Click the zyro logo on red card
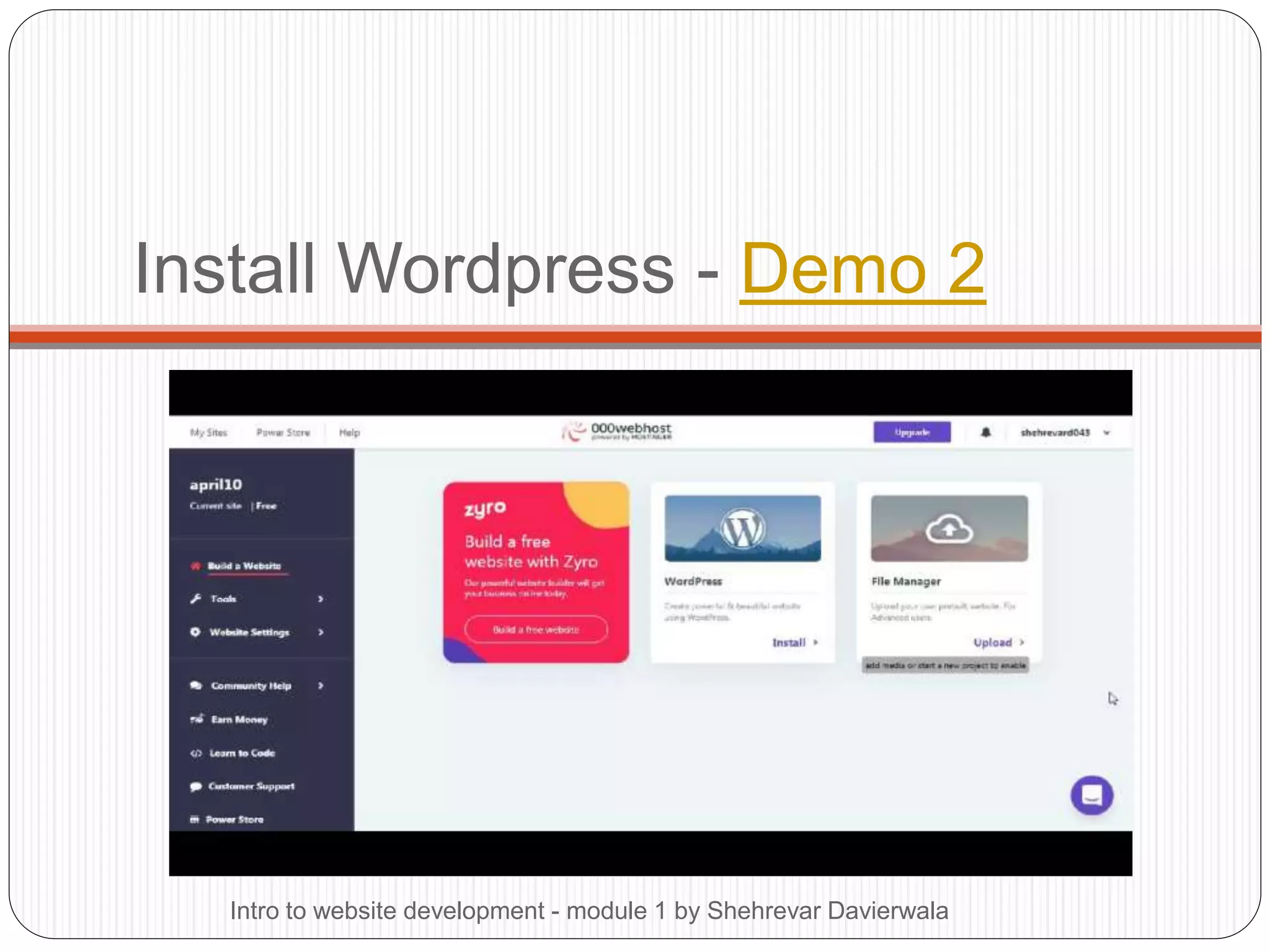1270x952 pixels. 486,509
